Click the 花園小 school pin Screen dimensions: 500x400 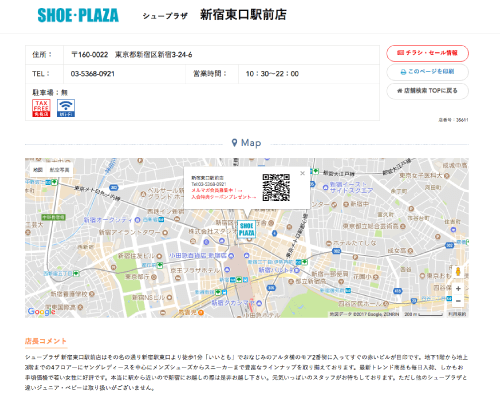click(x=376, y=277)
